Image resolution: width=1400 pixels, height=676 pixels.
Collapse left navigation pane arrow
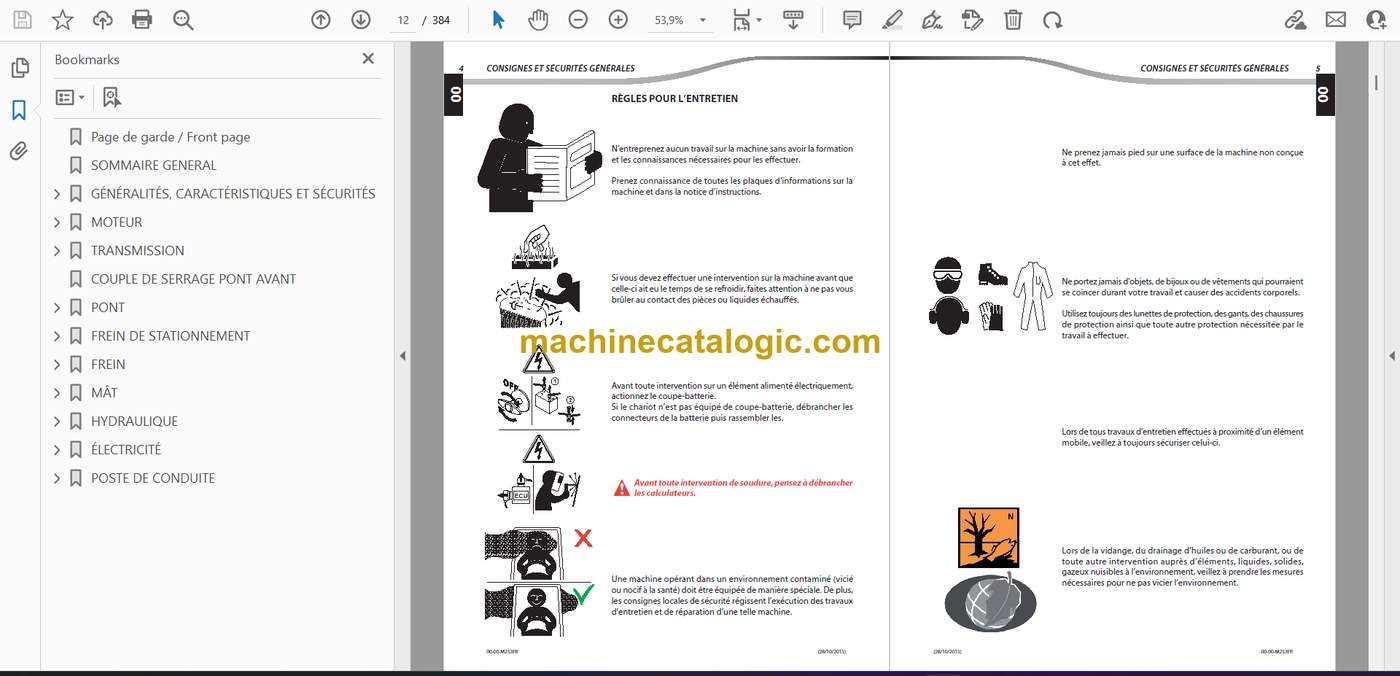tap(402, 356)
